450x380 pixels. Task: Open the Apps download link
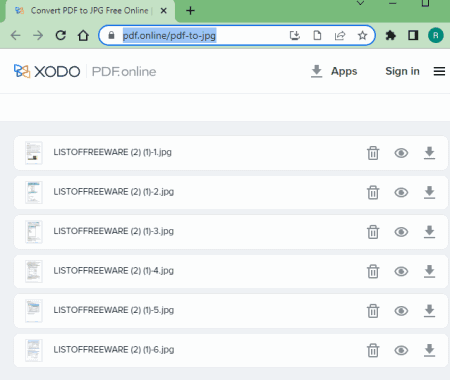tap(334, 71)
